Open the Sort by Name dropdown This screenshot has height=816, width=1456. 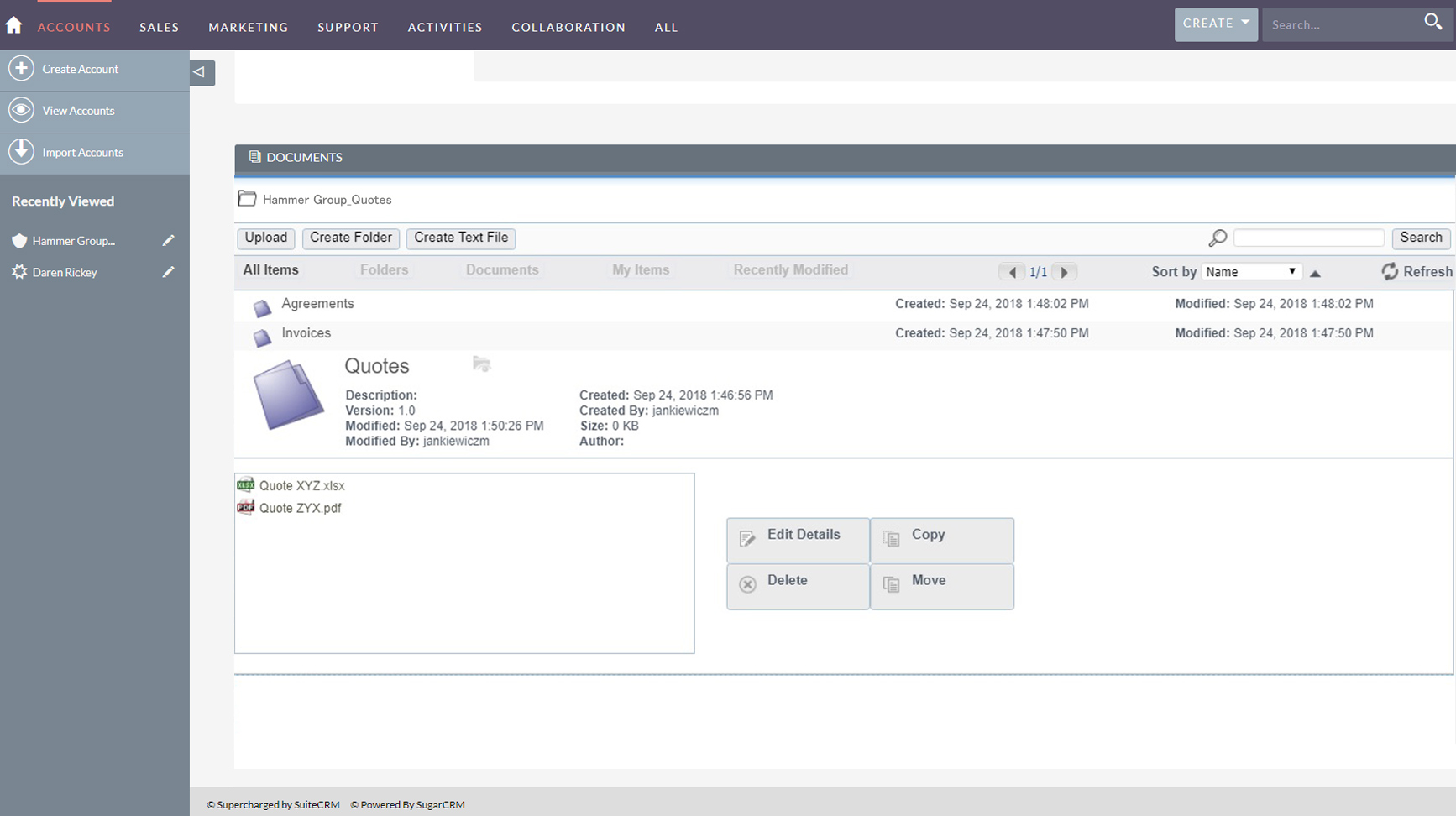[1251, 272]
